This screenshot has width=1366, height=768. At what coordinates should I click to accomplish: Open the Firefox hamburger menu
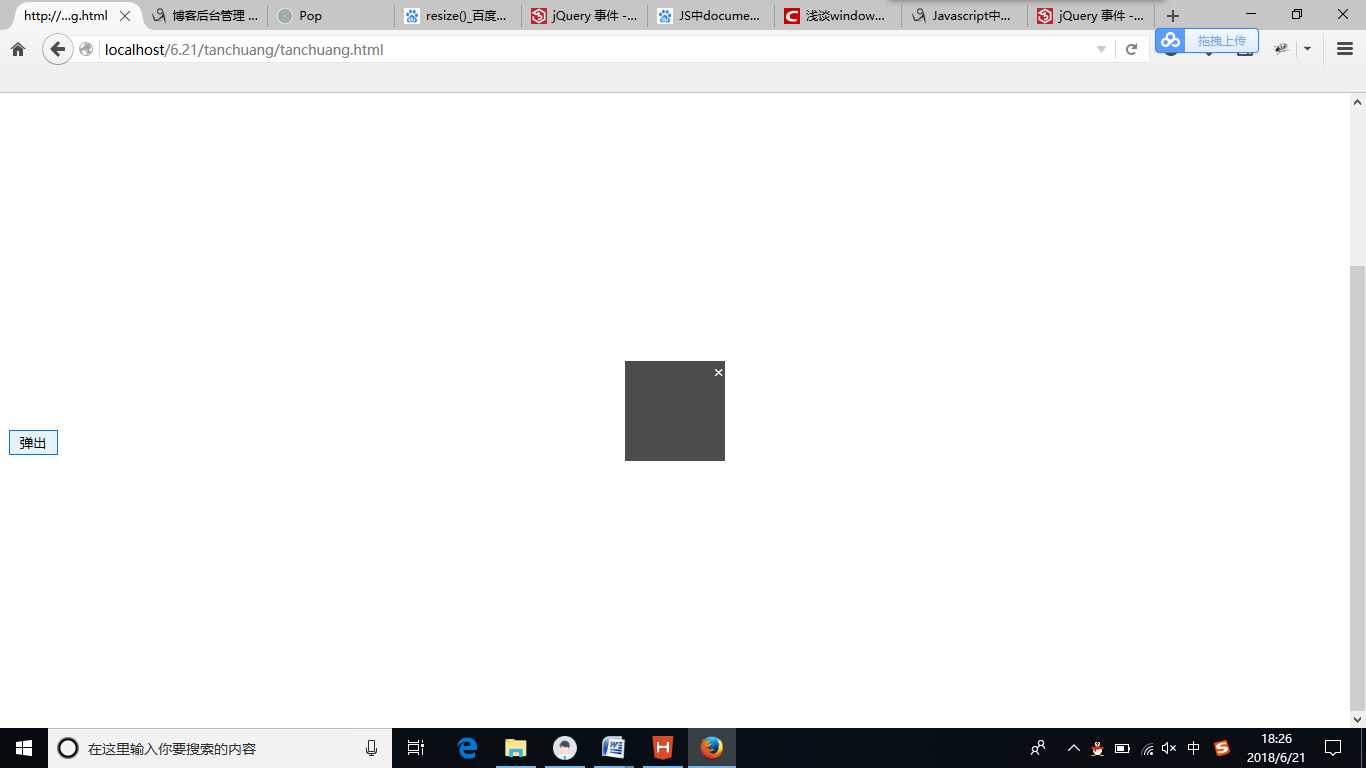point(1345,49)
